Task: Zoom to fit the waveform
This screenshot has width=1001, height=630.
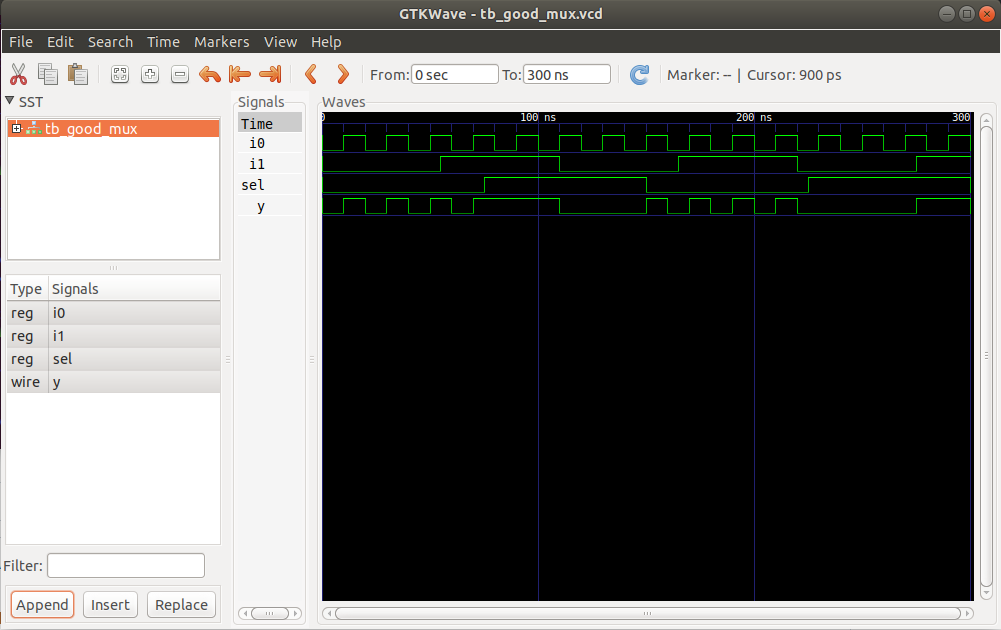Action: click(120, 74)
